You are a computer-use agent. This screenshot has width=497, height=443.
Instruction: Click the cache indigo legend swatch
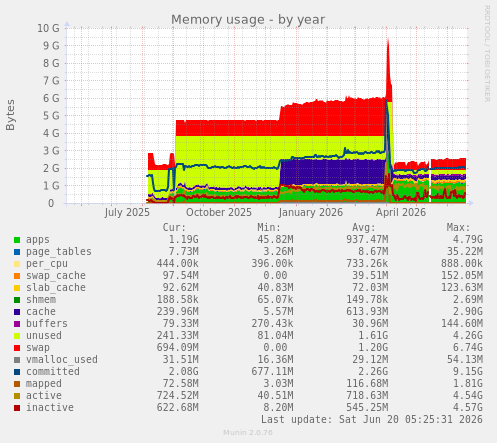click(17, 312)
